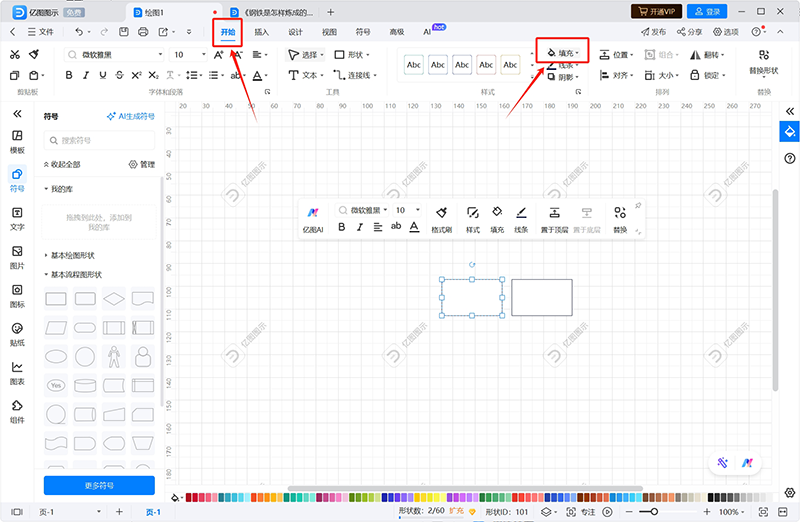Click the Undo arrow
The width and height of the screenshot is (800, 522).
[x=79, y=32]
